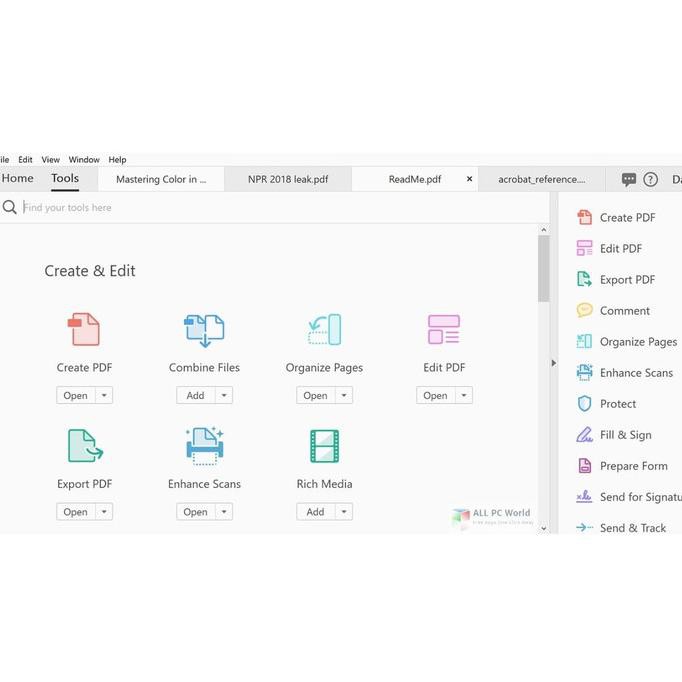Viewport: 682px width, 682px height.
Task: Click Organize Pages icon in the right pane
Action: pos(585,341)
